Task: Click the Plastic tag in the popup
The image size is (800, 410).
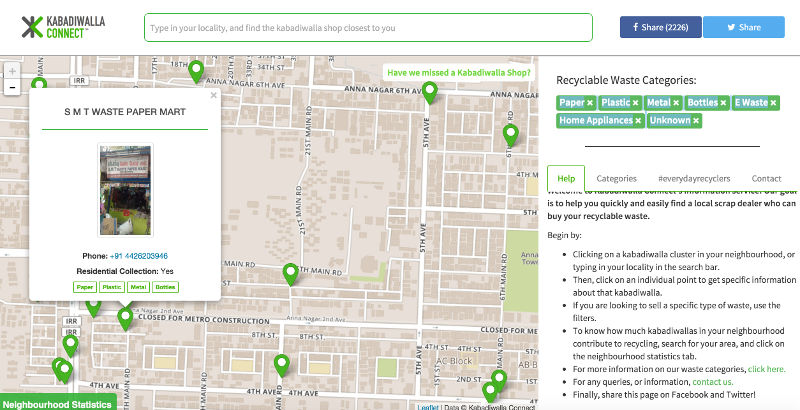Action: (112, 287)
